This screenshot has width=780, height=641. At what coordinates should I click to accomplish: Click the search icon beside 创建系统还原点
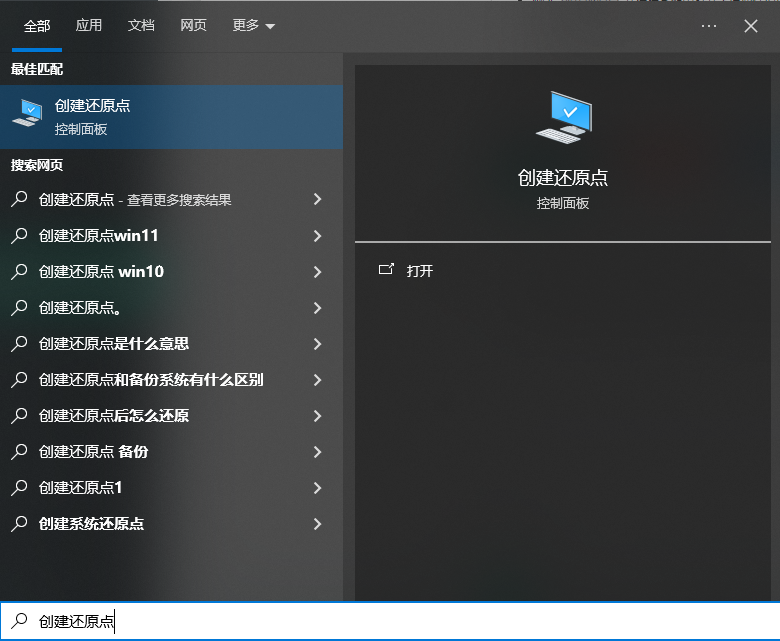point(19,524)
